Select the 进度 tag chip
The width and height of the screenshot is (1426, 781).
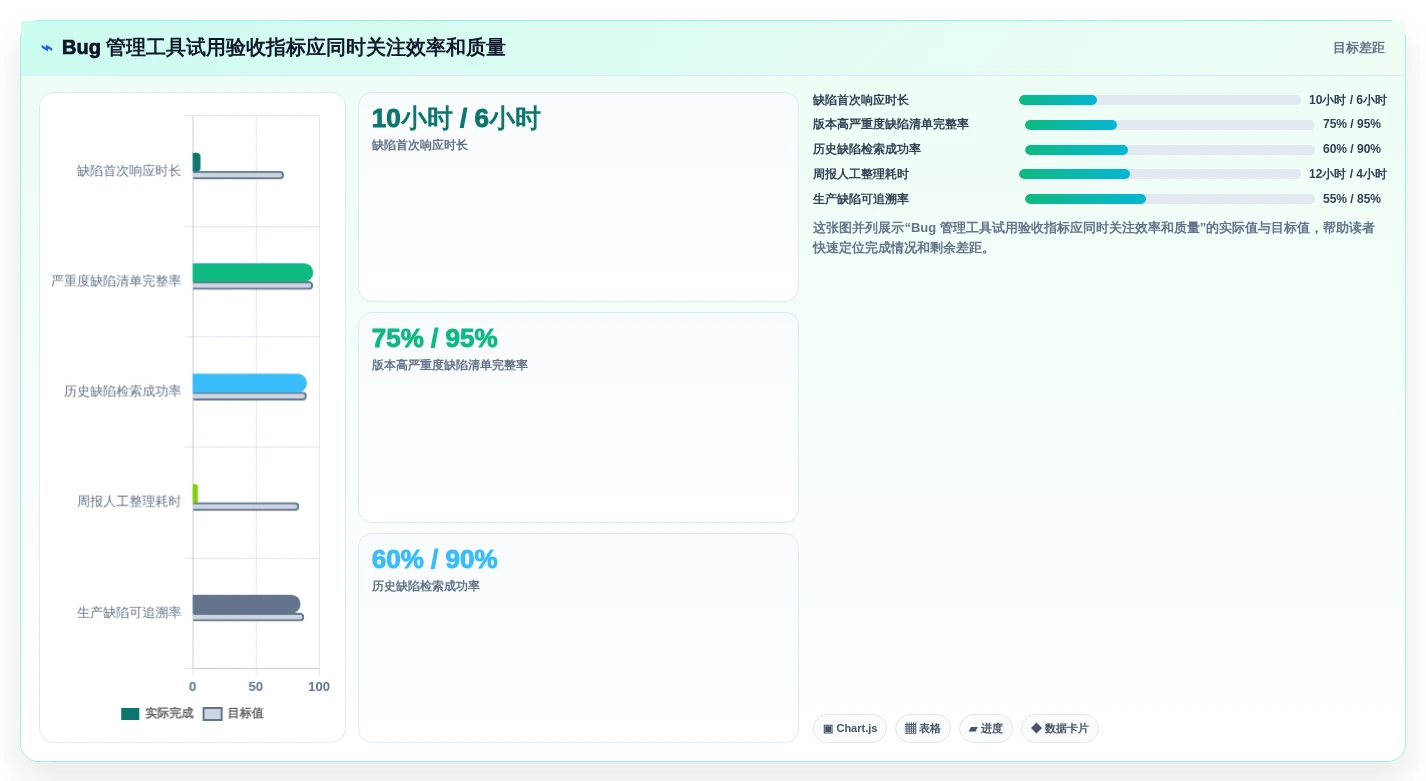tap(986, 728)
